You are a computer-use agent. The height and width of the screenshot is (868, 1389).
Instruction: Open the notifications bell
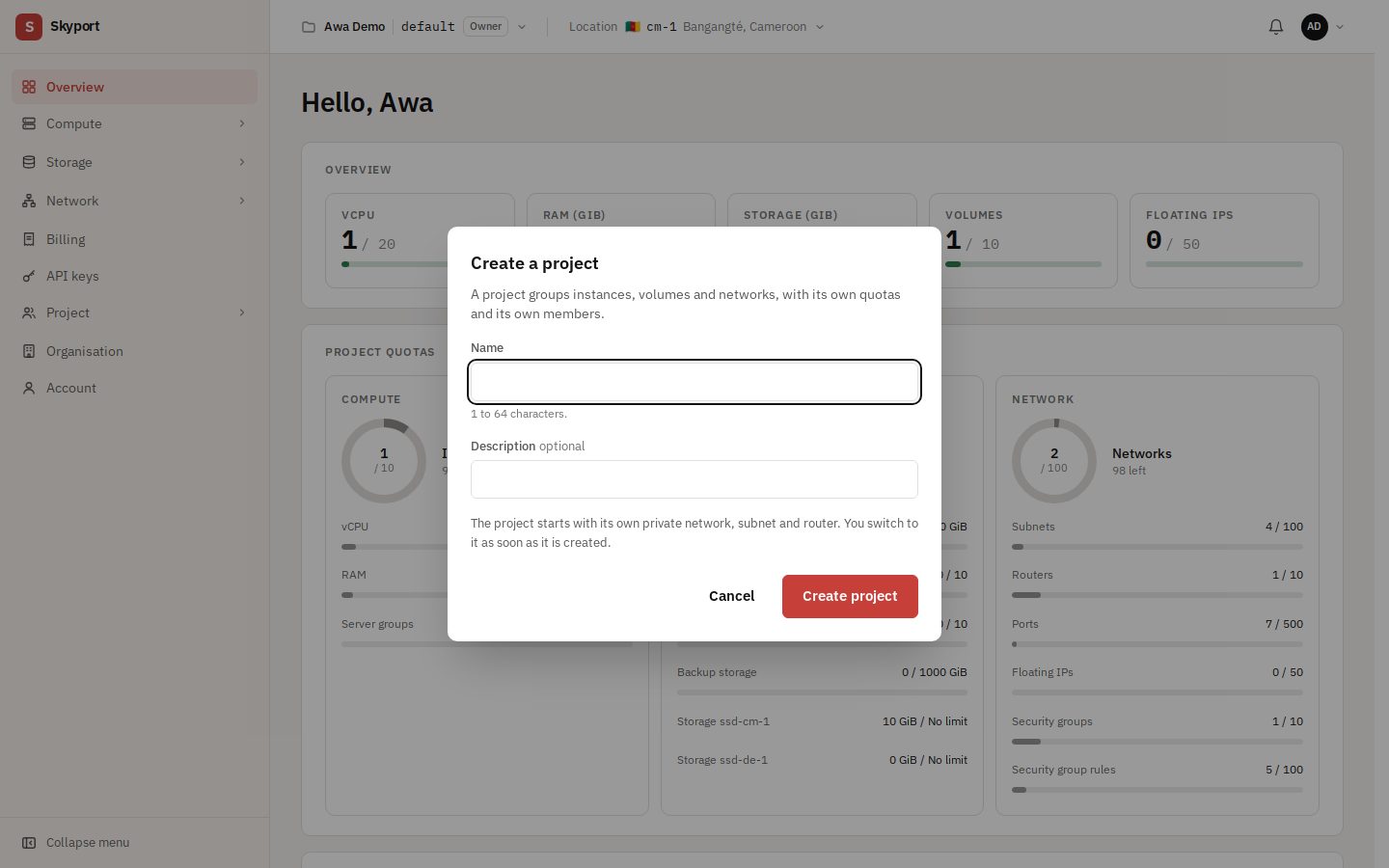pyautogui.click(x=1276, y=27)
